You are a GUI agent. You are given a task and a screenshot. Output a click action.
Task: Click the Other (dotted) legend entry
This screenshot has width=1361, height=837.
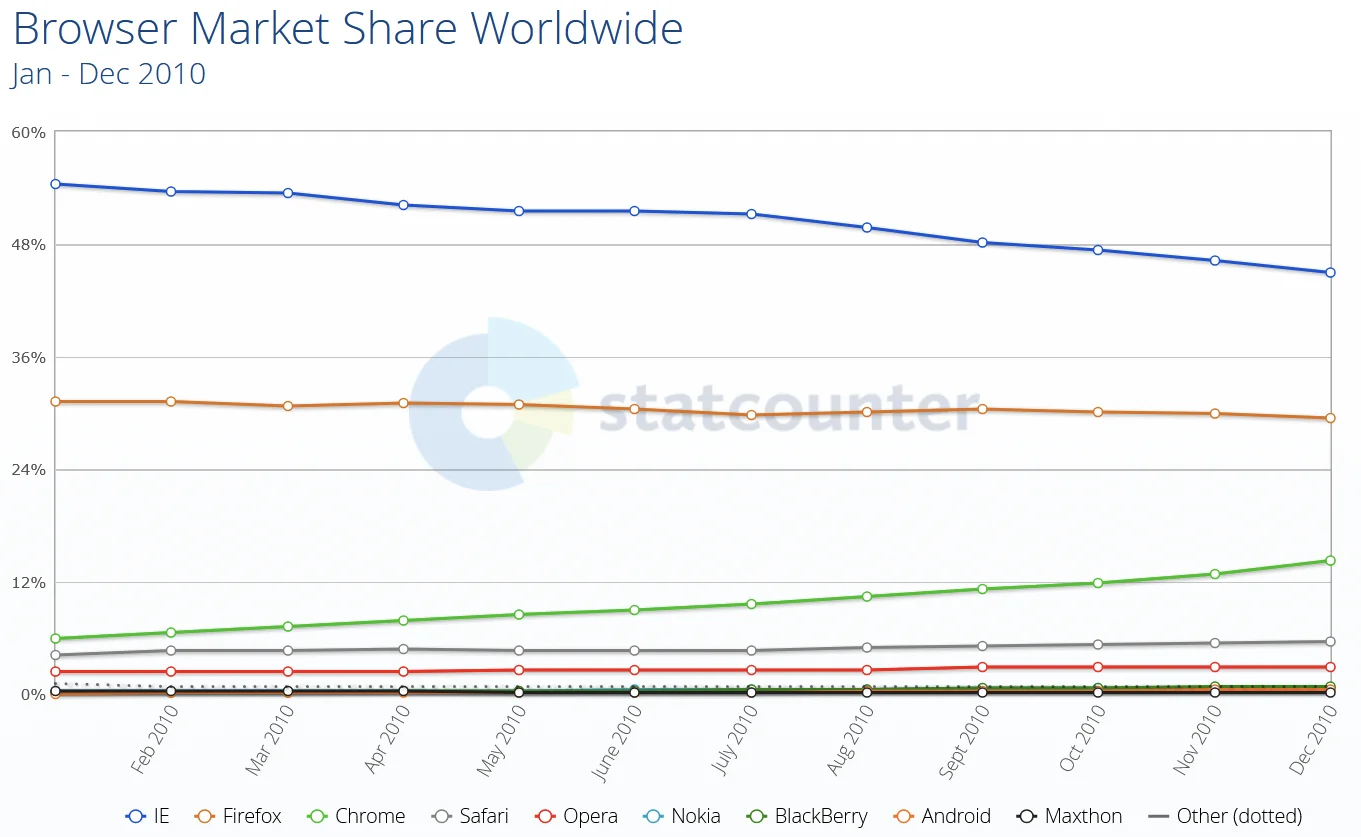click(x=1225, y=816)
